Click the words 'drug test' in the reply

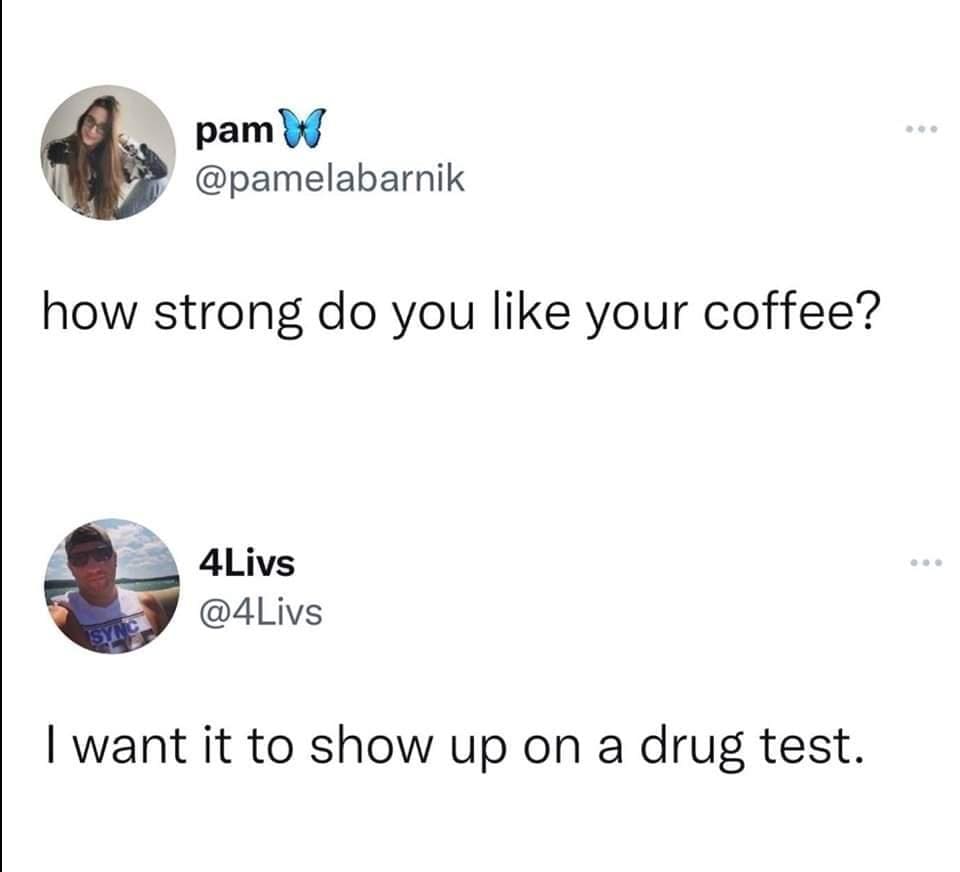tap(752, 746)
